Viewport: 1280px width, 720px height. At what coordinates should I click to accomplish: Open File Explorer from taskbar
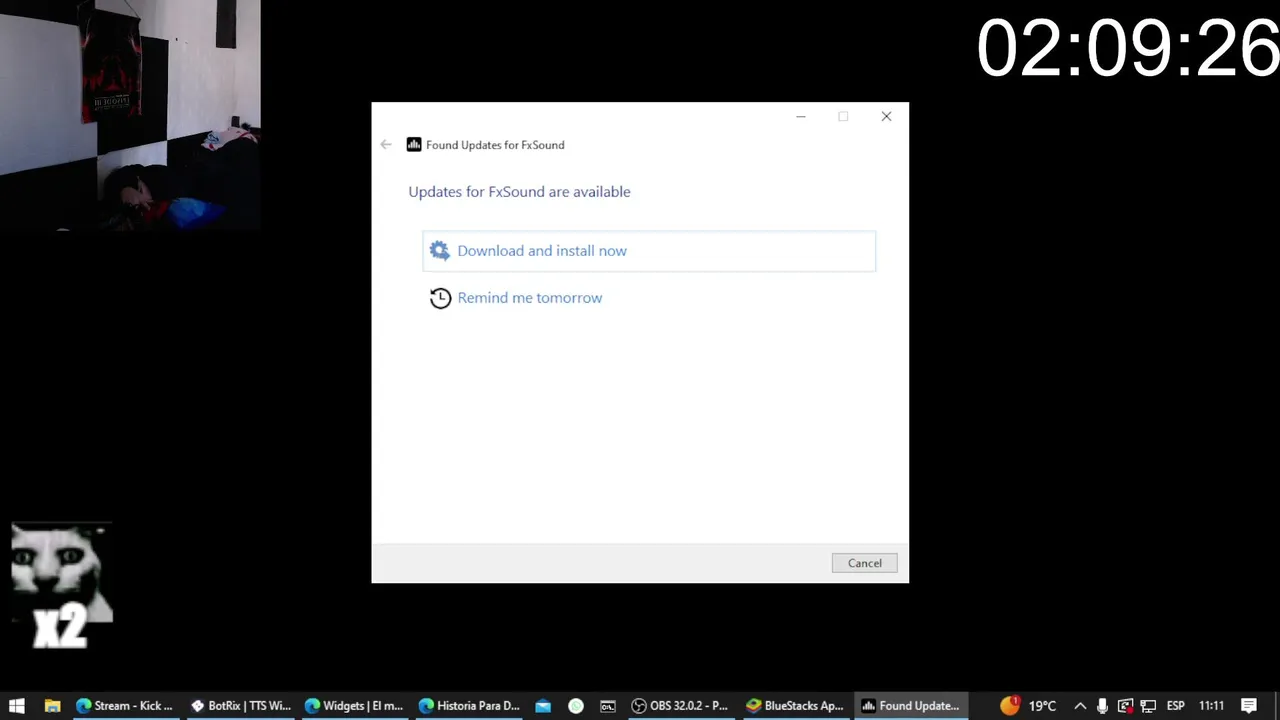(53, 706)
